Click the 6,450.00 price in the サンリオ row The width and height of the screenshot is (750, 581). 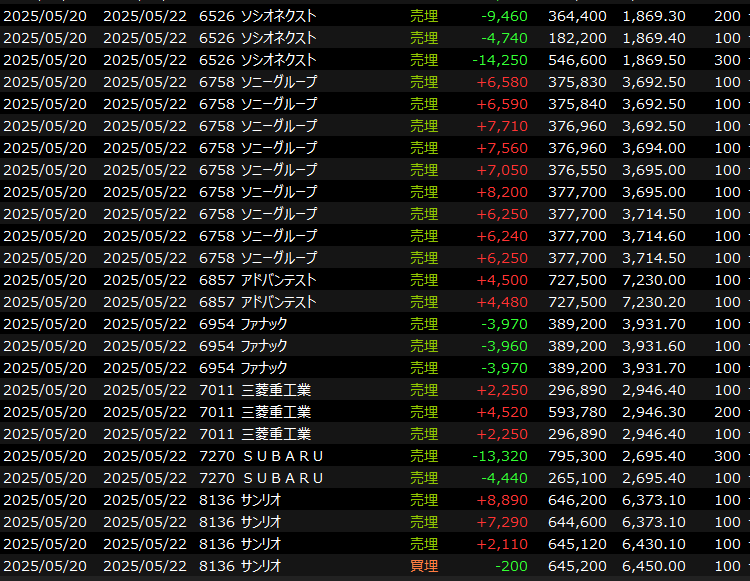coord(653,566)
